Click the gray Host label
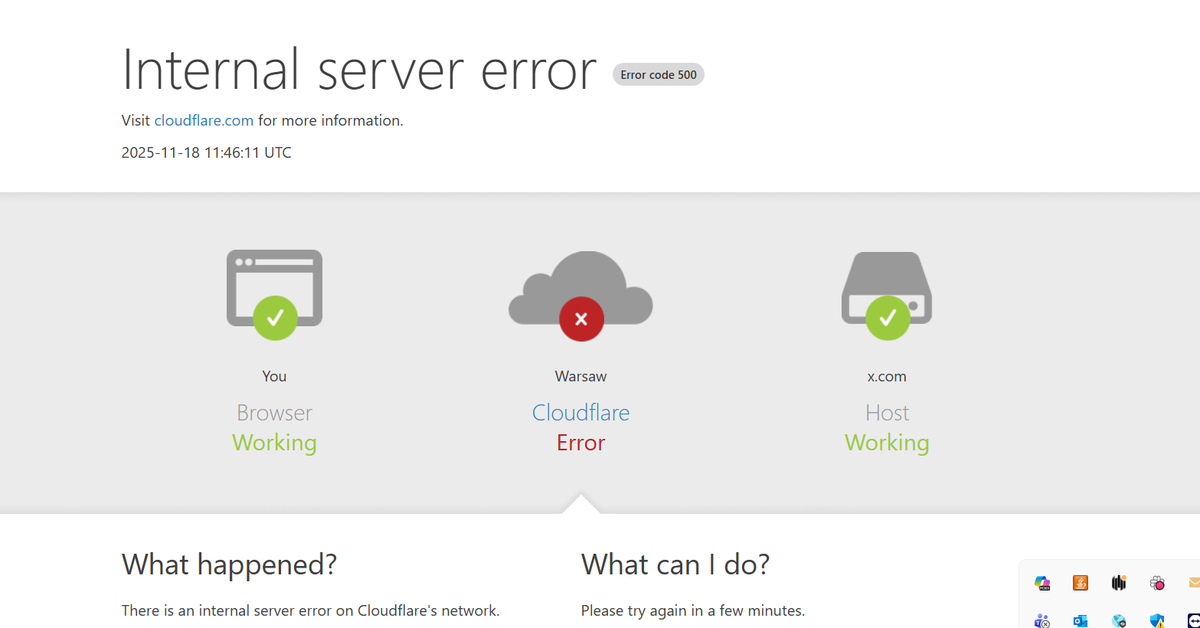Viewport: 1200px width, 628px height. click(887, 412)
